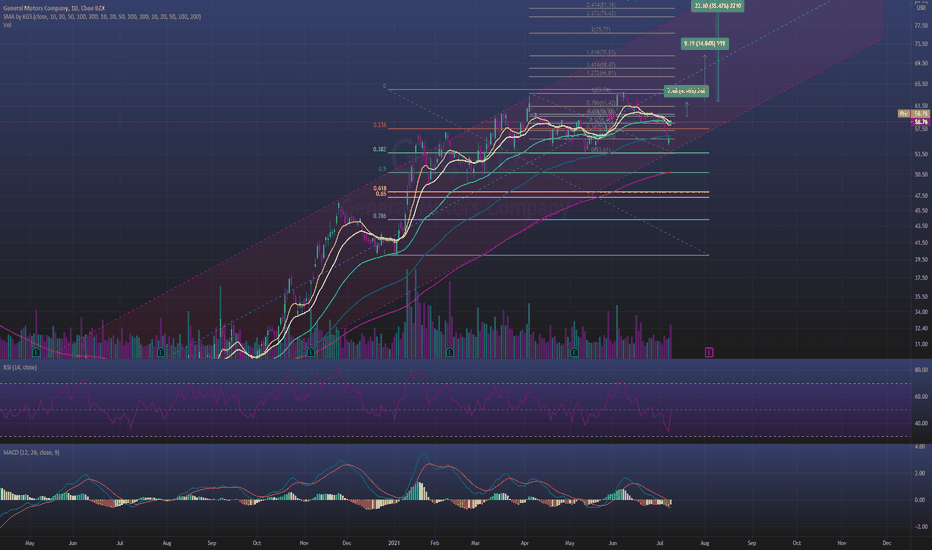This screenshot has height=550, width=932.
Task: Click the General Motors Company symbol title
Action: [x=54, y=8]
